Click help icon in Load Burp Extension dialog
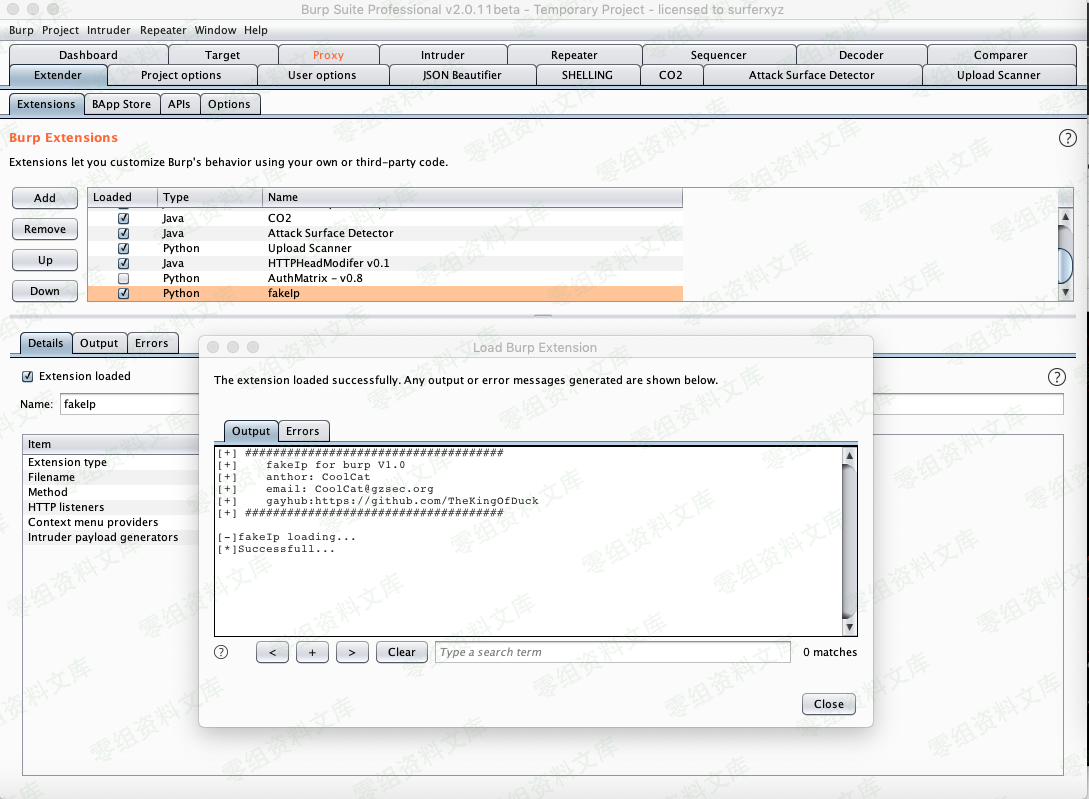 [221, 652]
